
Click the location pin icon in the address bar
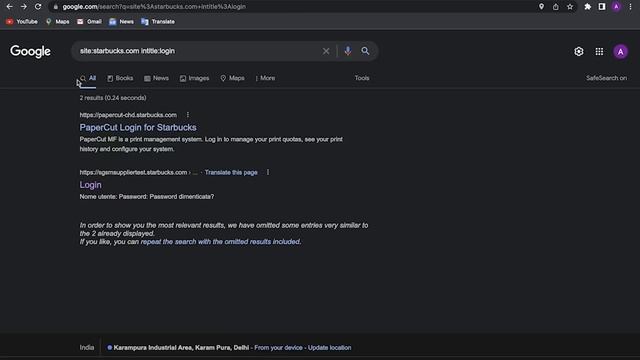pos(541,7)
